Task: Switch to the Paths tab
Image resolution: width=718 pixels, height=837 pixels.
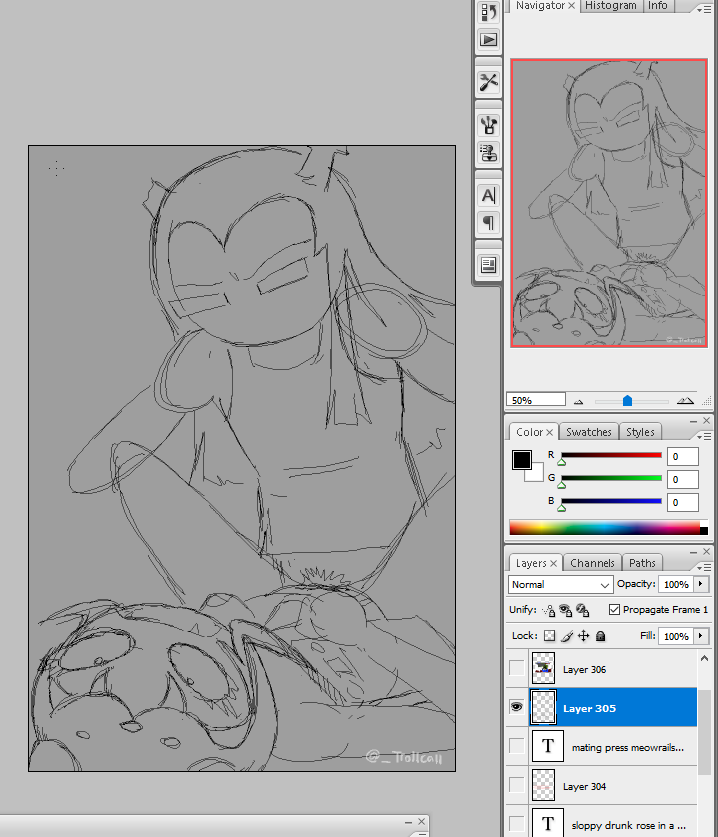Action: tap(642, 563)
